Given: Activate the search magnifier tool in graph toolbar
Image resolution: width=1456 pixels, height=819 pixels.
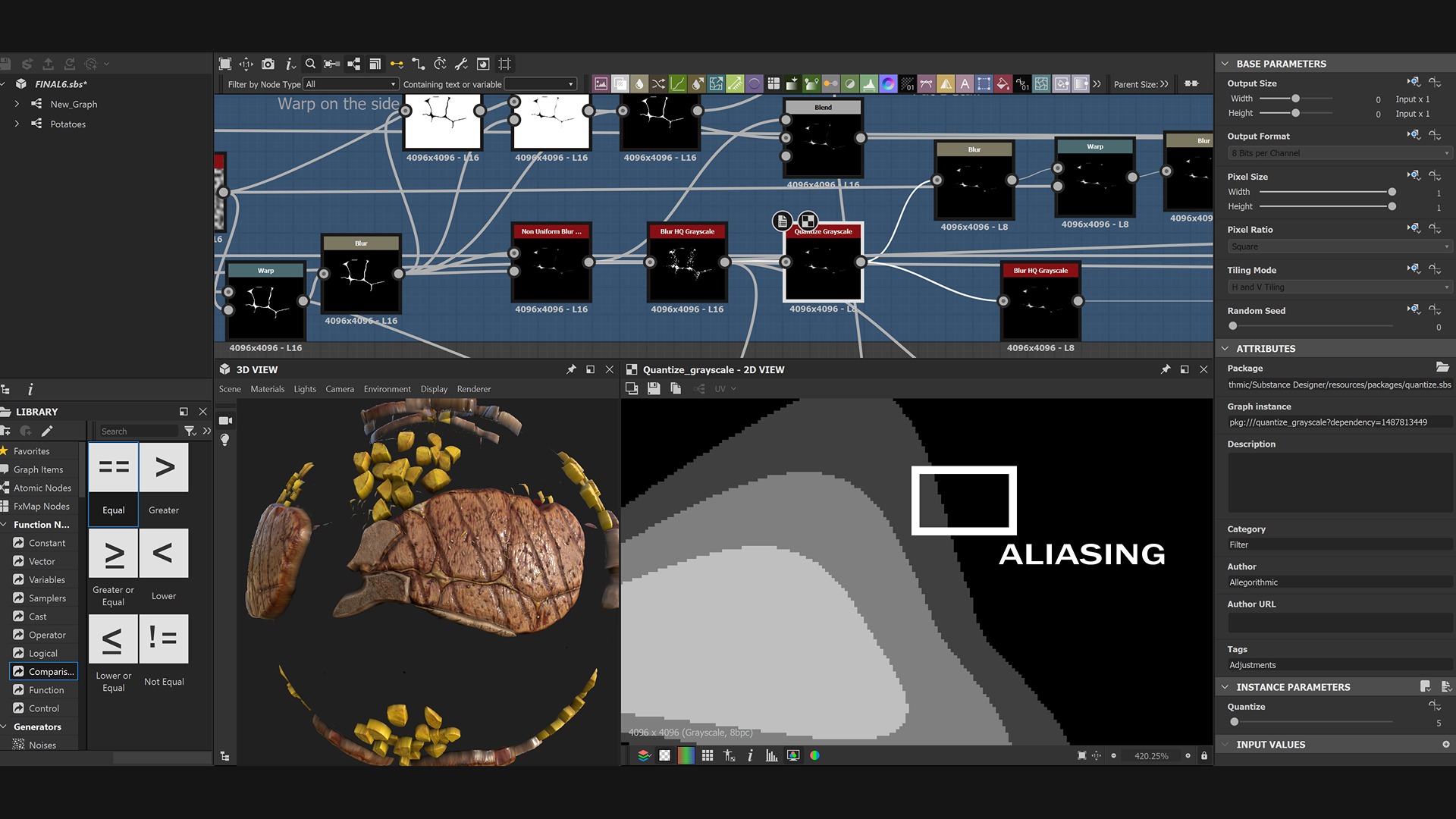Looking at the screenshot, I should point(310,64).
